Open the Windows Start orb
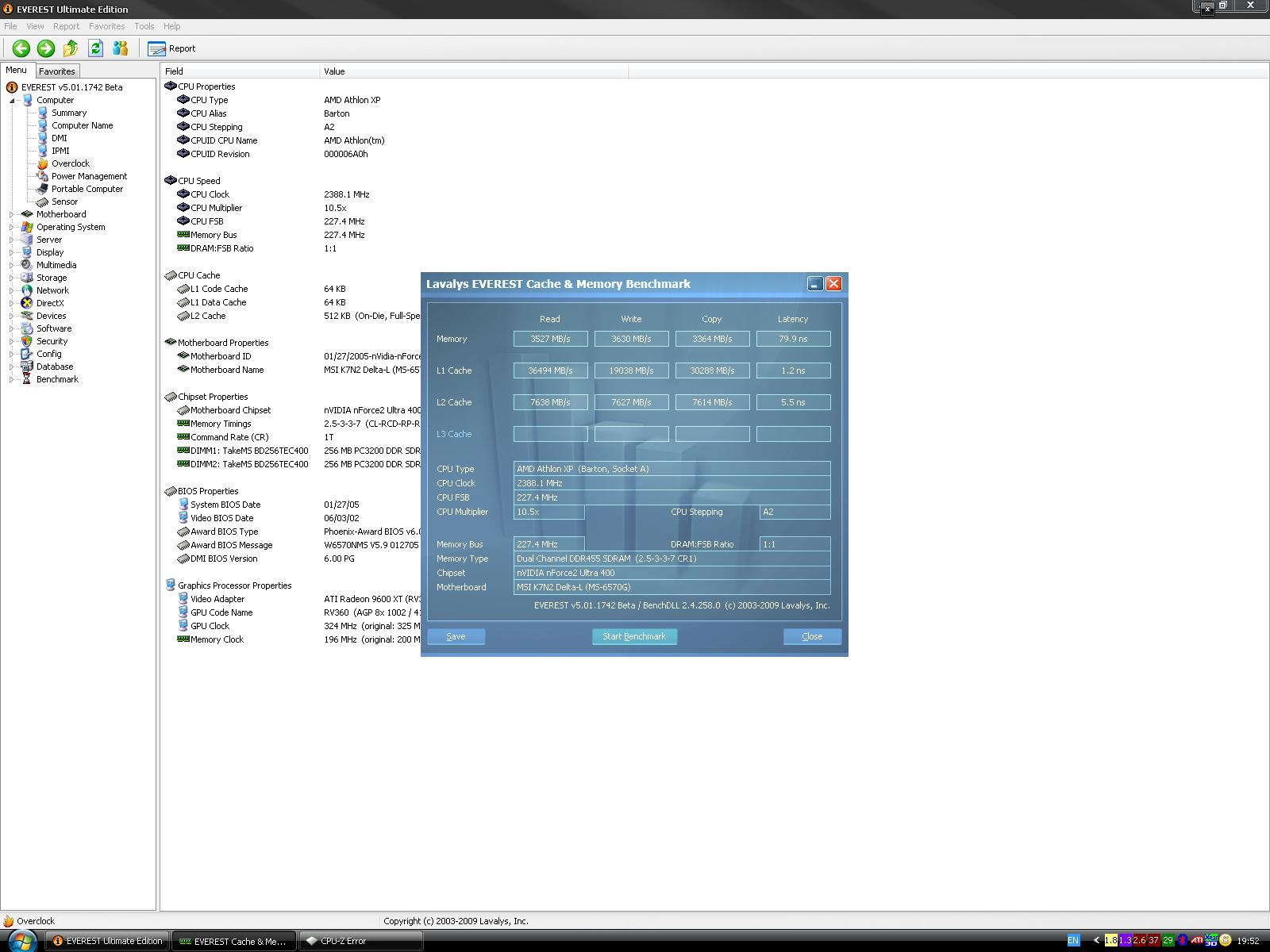The image size is (1270, 952). pos(21,941)
